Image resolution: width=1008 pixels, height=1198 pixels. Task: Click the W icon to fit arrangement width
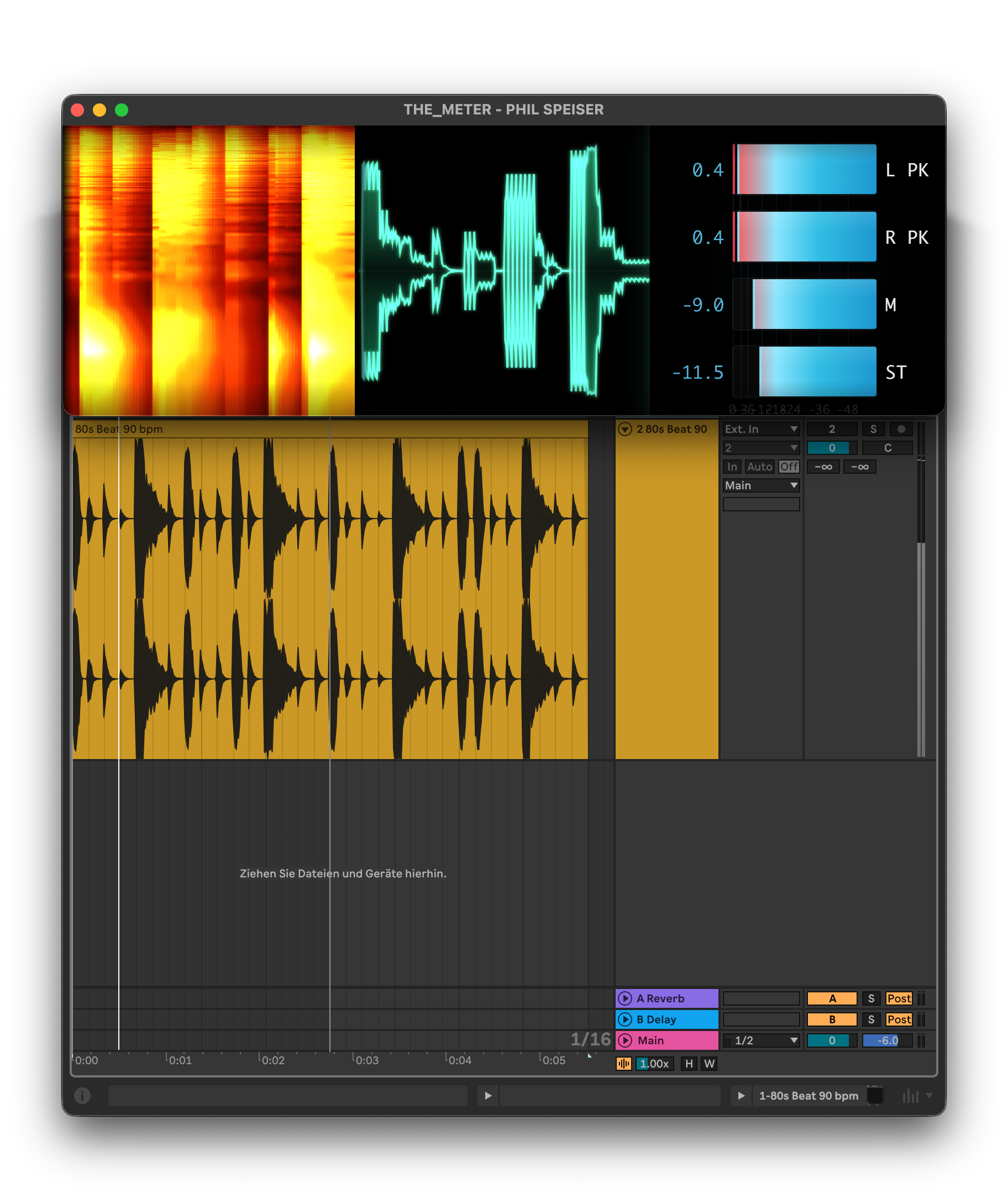(x=709, y=1064)
